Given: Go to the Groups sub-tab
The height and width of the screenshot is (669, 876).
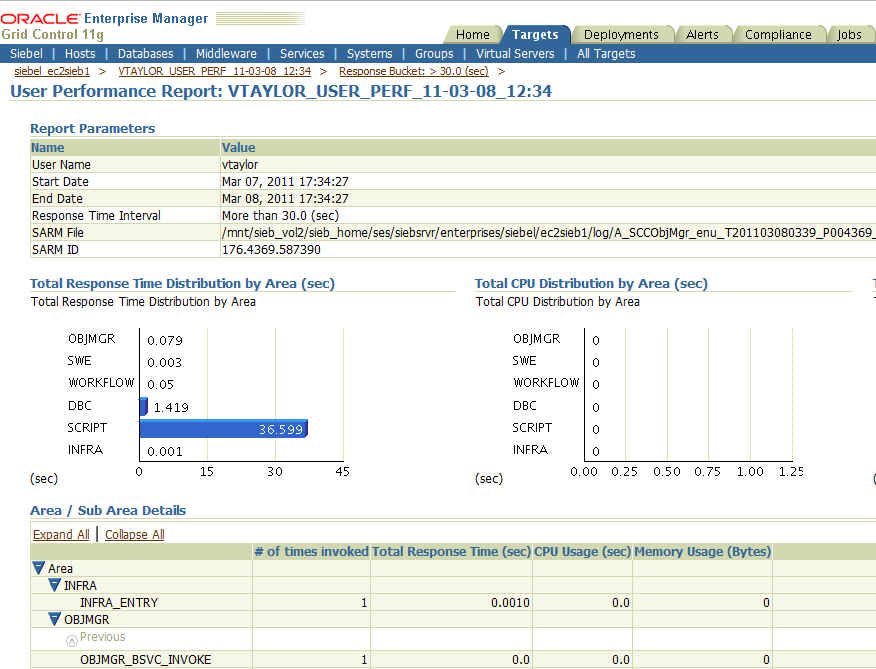Looking at the screenshot, I should pos(434,54).
